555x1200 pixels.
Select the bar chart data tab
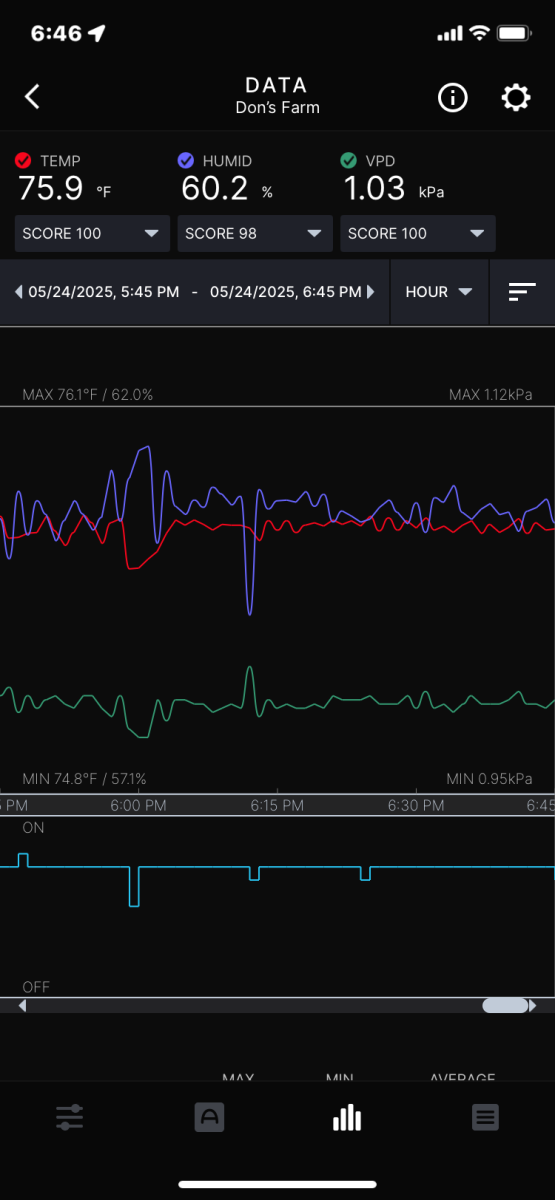click(347, 1117)
